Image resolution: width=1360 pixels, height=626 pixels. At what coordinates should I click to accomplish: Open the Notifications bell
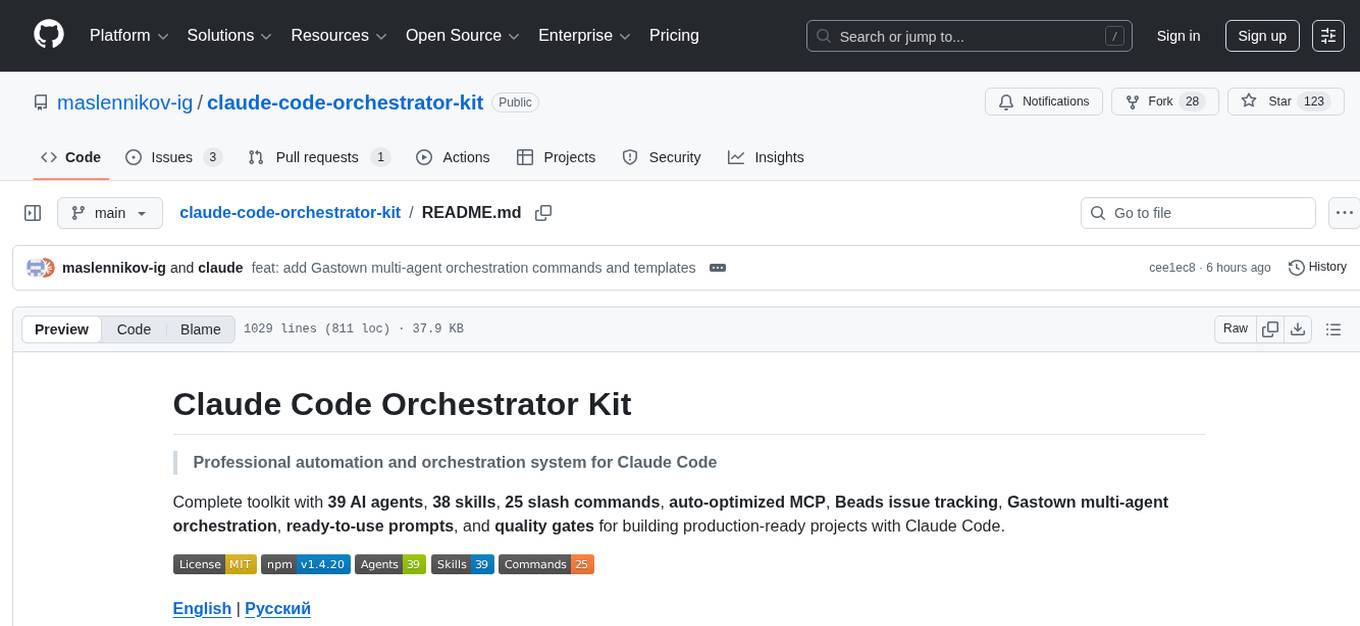point(1043,101)
